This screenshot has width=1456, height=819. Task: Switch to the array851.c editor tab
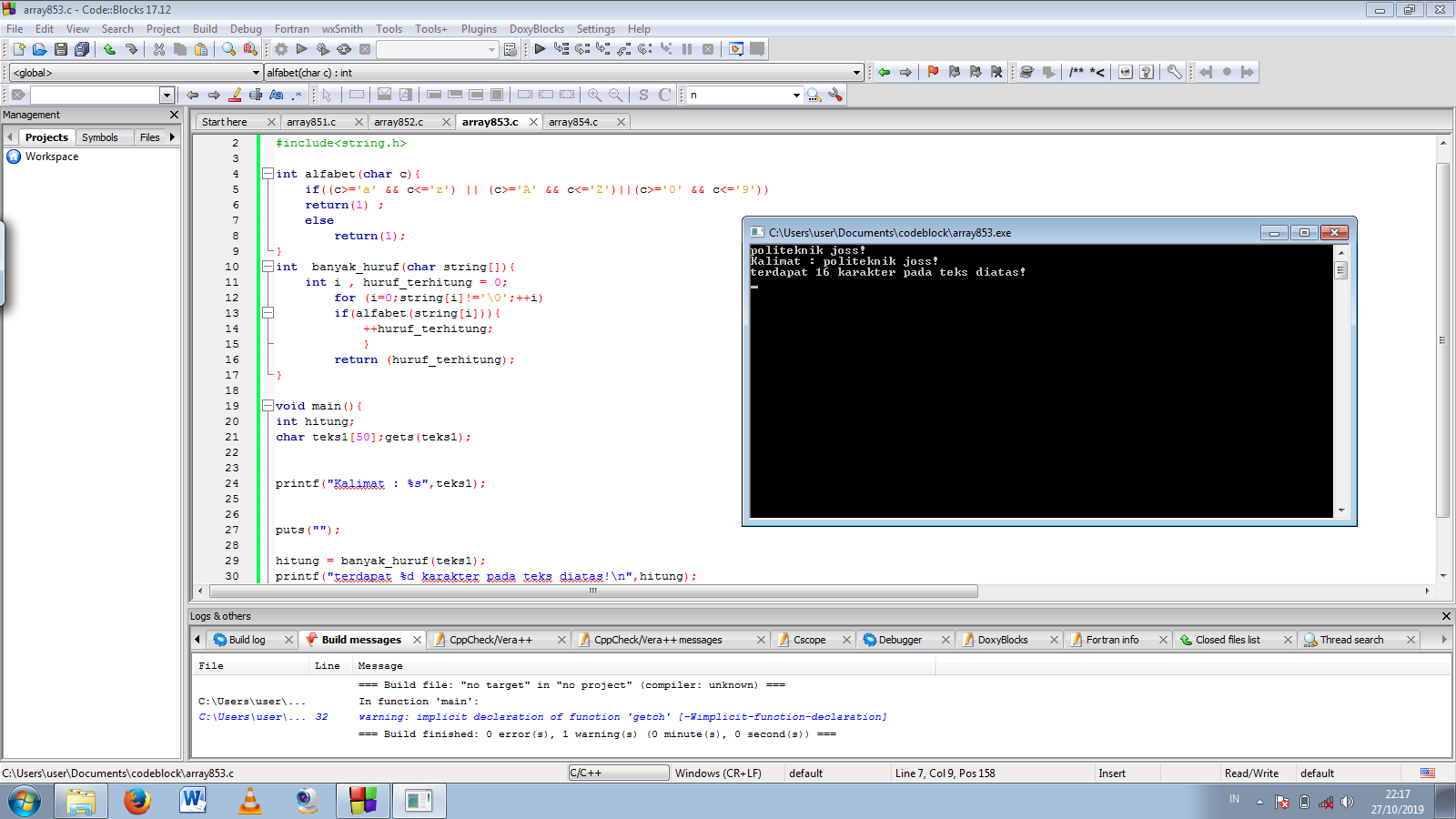click(312, 122)
